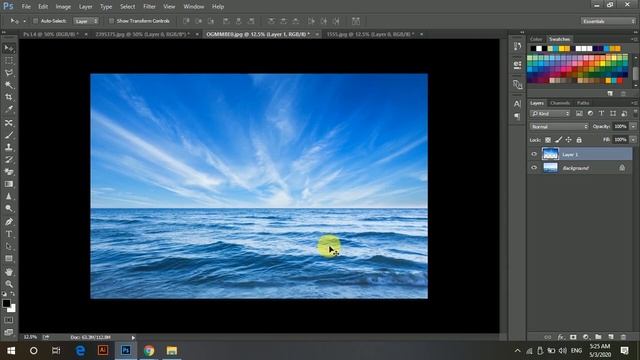This screenshot has height=360, width=640.
Task: Open Adobe Illustrator from taskbar
Action: [x=103, y=350]
